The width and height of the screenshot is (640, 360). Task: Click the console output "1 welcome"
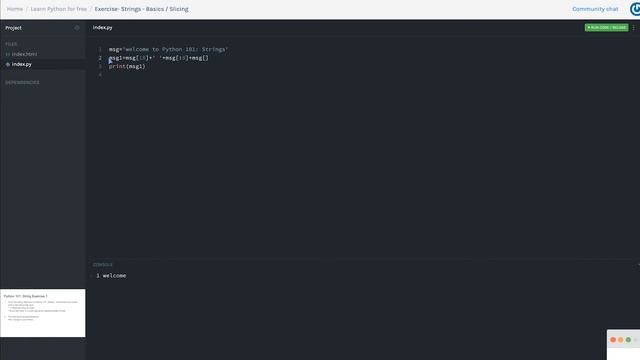pyautogui.click(x=111, y=276)
